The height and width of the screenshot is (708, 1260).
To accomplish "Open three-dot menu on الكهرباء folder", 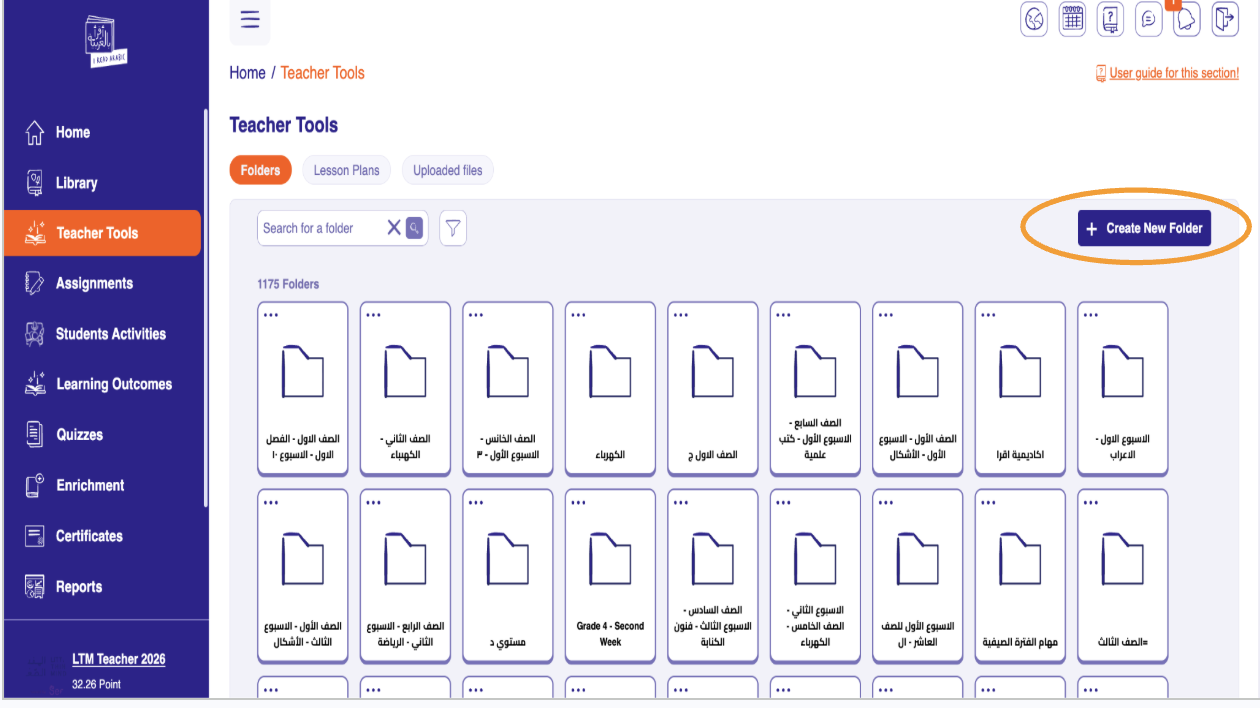I will point(578,315).
